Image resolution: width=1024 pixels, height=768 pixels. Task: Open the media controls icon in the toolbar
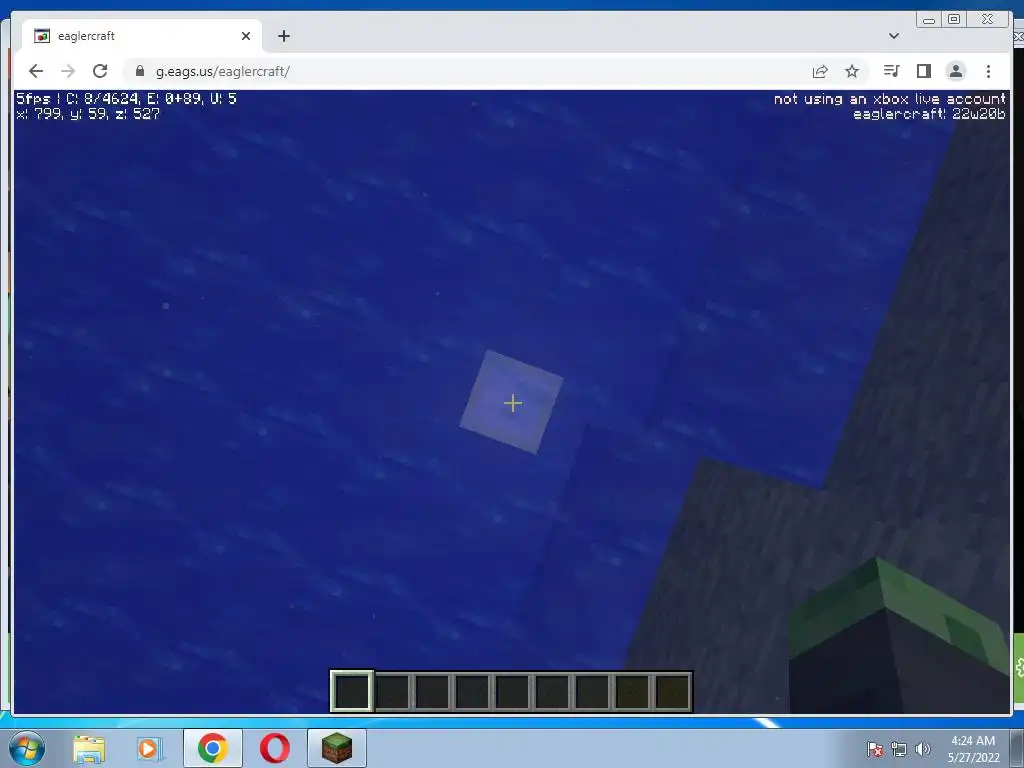click(x=891, y=71)
